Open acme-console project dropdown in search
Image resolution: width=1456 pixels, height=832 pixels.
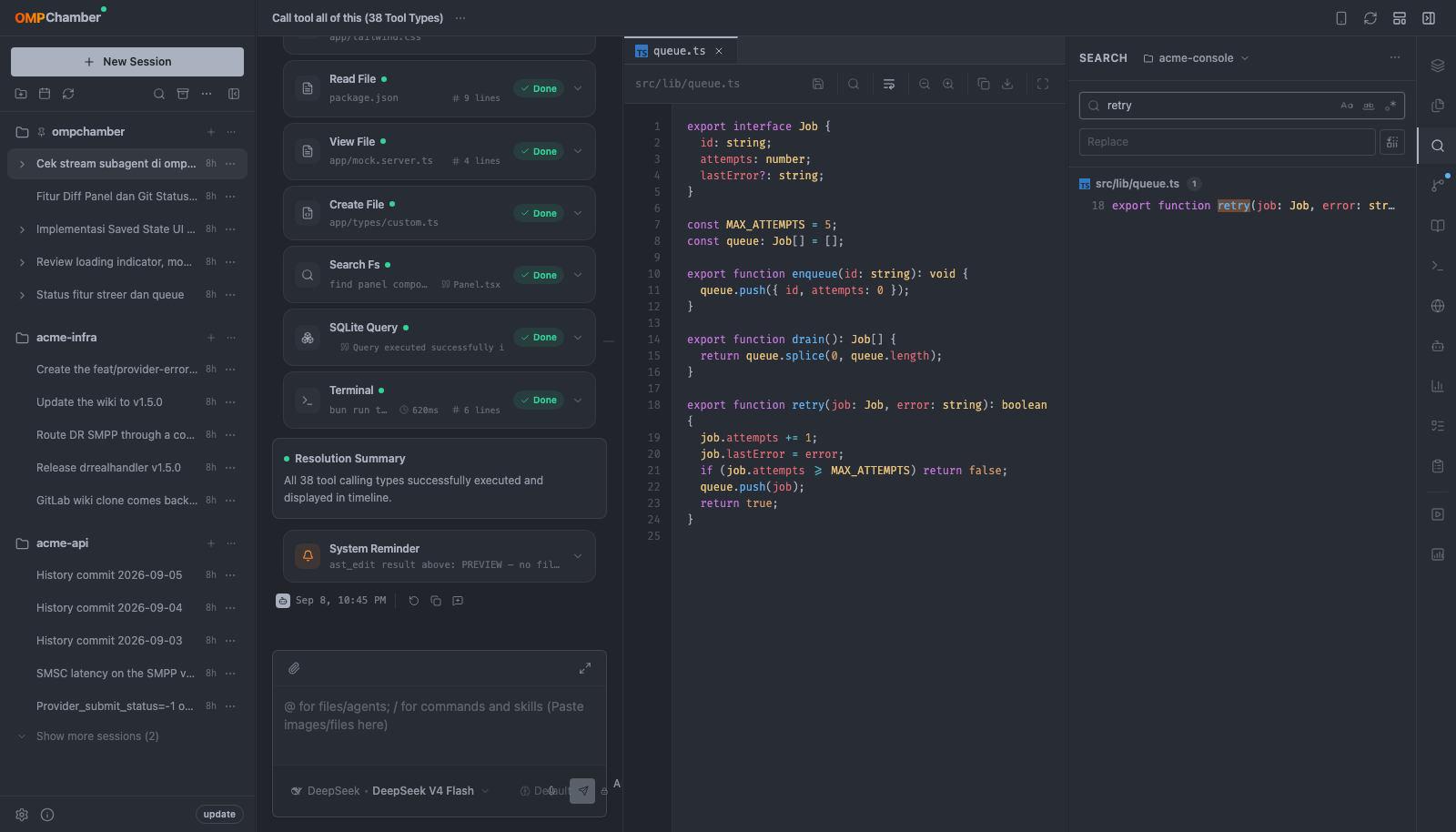[x=1196, y=58]
